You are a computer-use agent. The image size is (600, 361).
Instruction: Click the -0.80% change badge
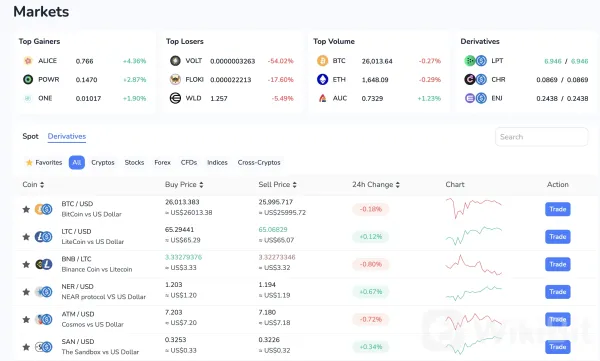pos(370,264)
